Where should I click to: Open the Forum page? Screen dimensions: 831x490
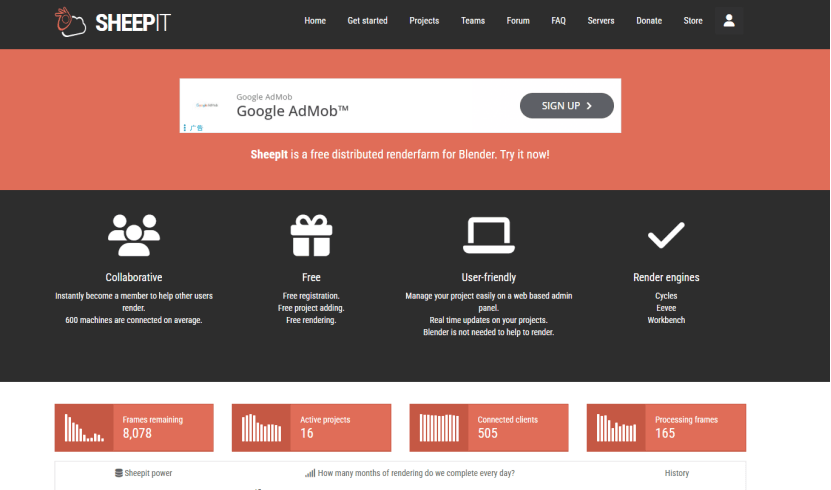tap(518, 21)
